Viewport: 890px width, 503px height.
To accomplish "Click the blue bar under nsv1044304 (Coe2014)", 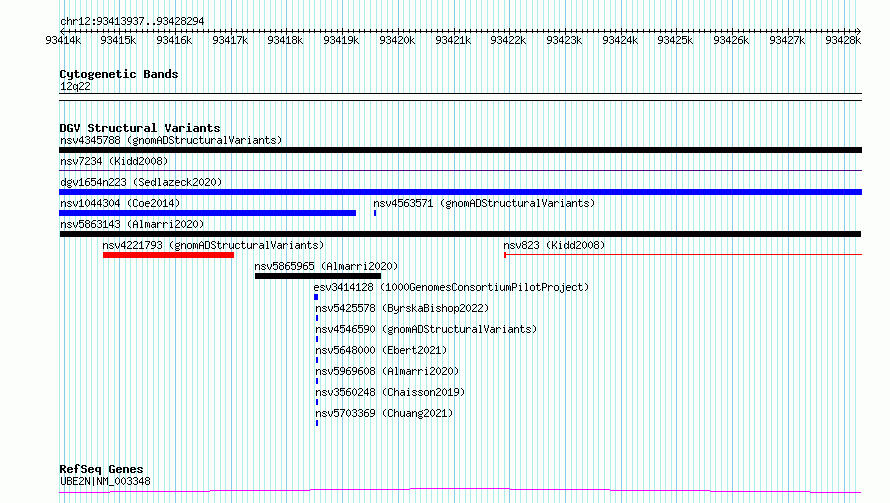I will click(x=208, y=213).
